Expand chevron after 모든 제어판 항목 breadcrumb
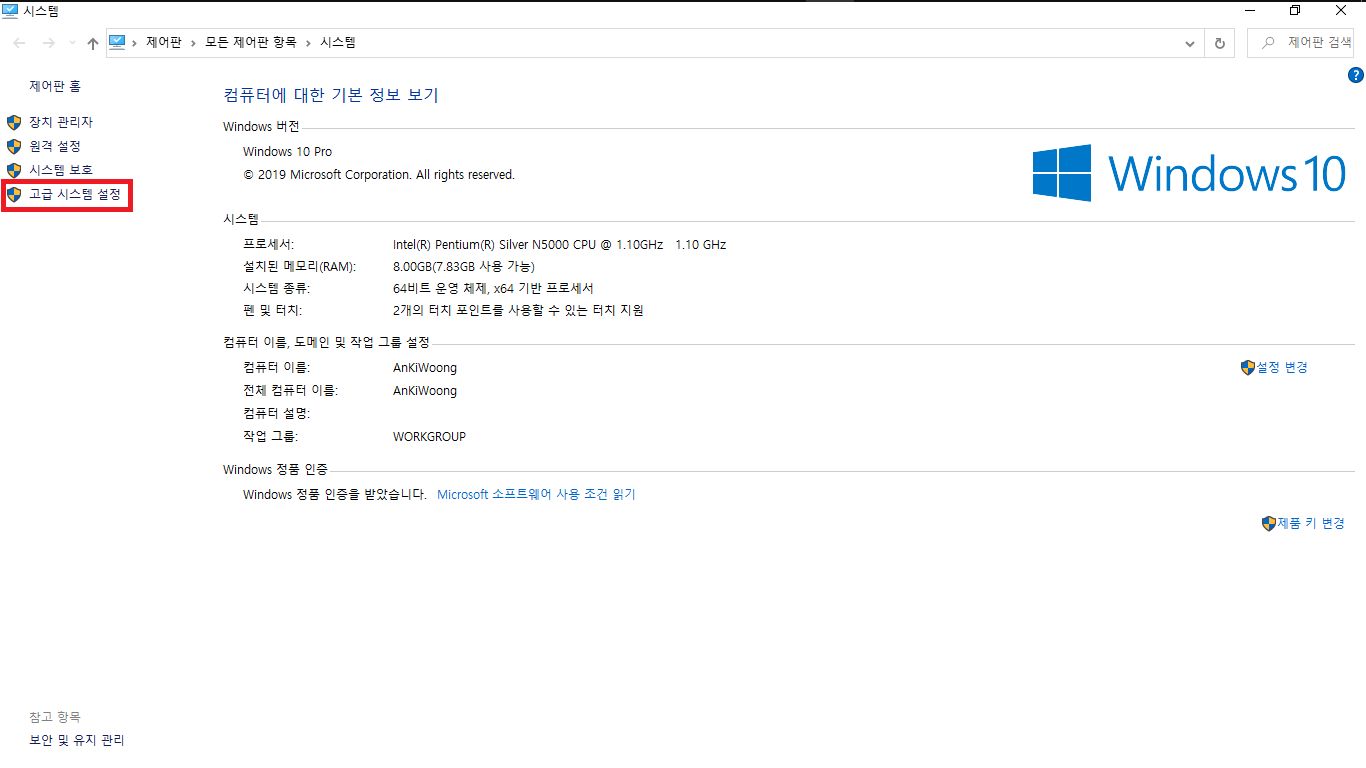Image resolution: width=1366 pixels, height=768 pixels. click(x=308, y=43)
